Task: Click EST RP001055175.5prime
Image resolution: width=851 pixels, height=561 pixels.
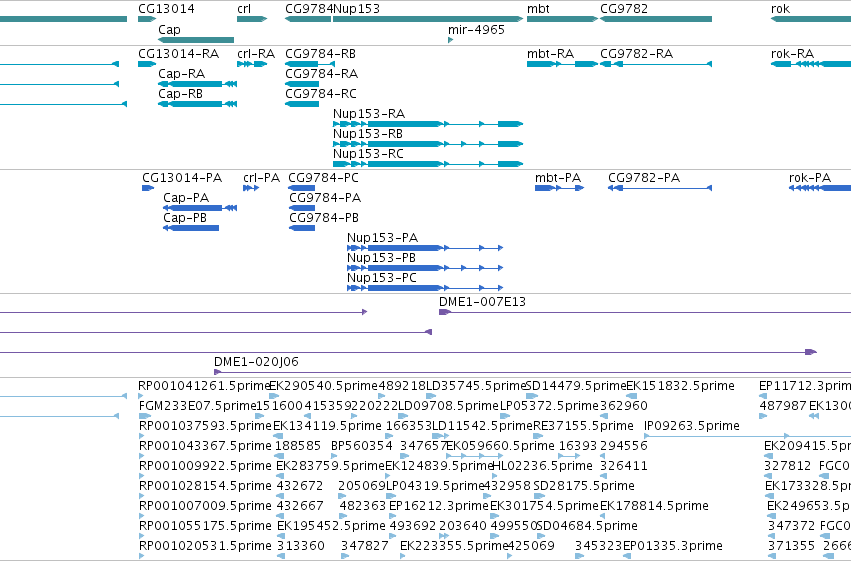Action: coord(205,526)
